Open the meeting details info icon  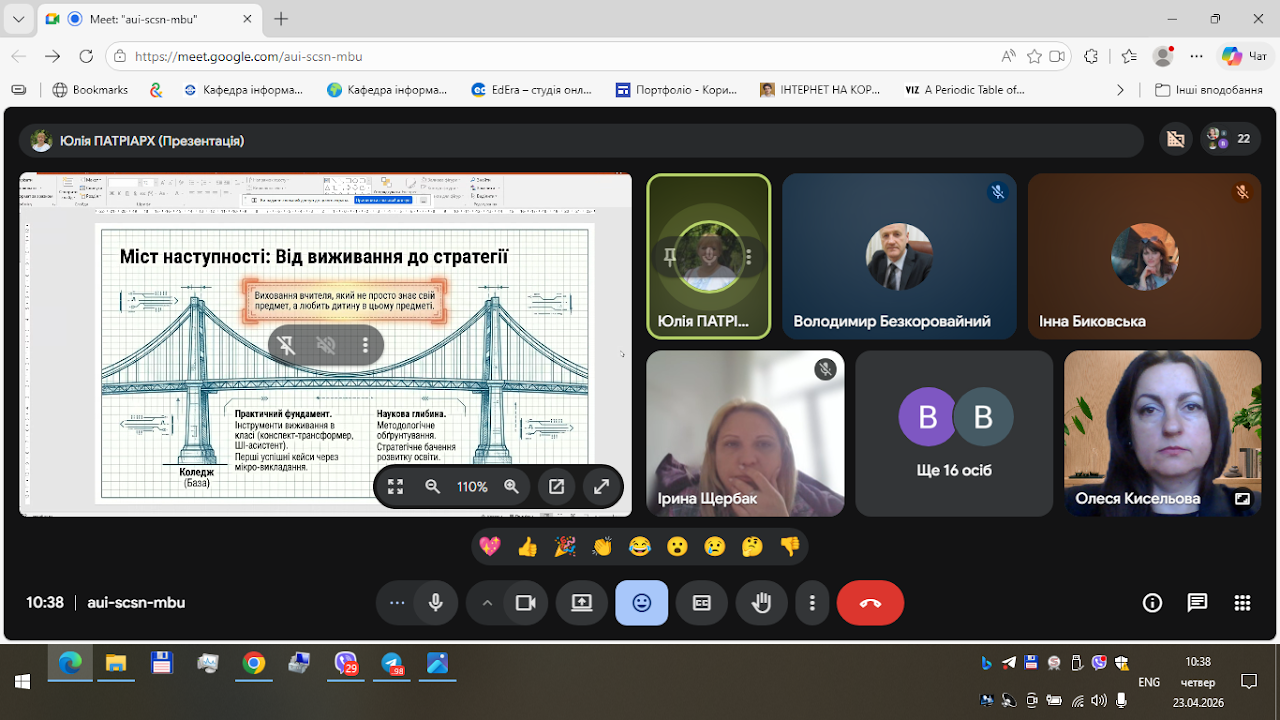[x=1152, y=603]
